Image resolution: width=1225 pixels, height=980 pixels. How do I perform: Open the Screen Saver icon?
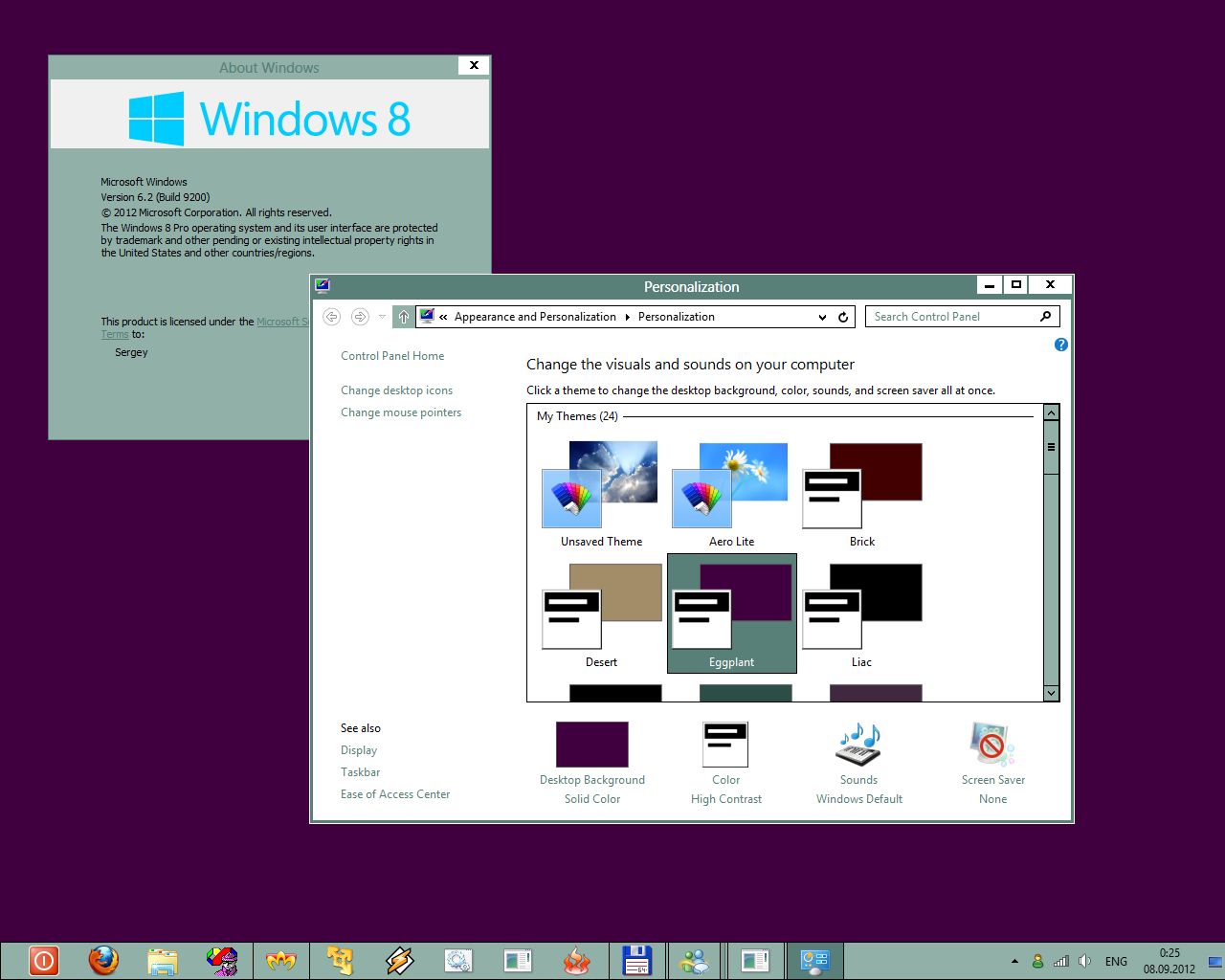coord(992,746)
